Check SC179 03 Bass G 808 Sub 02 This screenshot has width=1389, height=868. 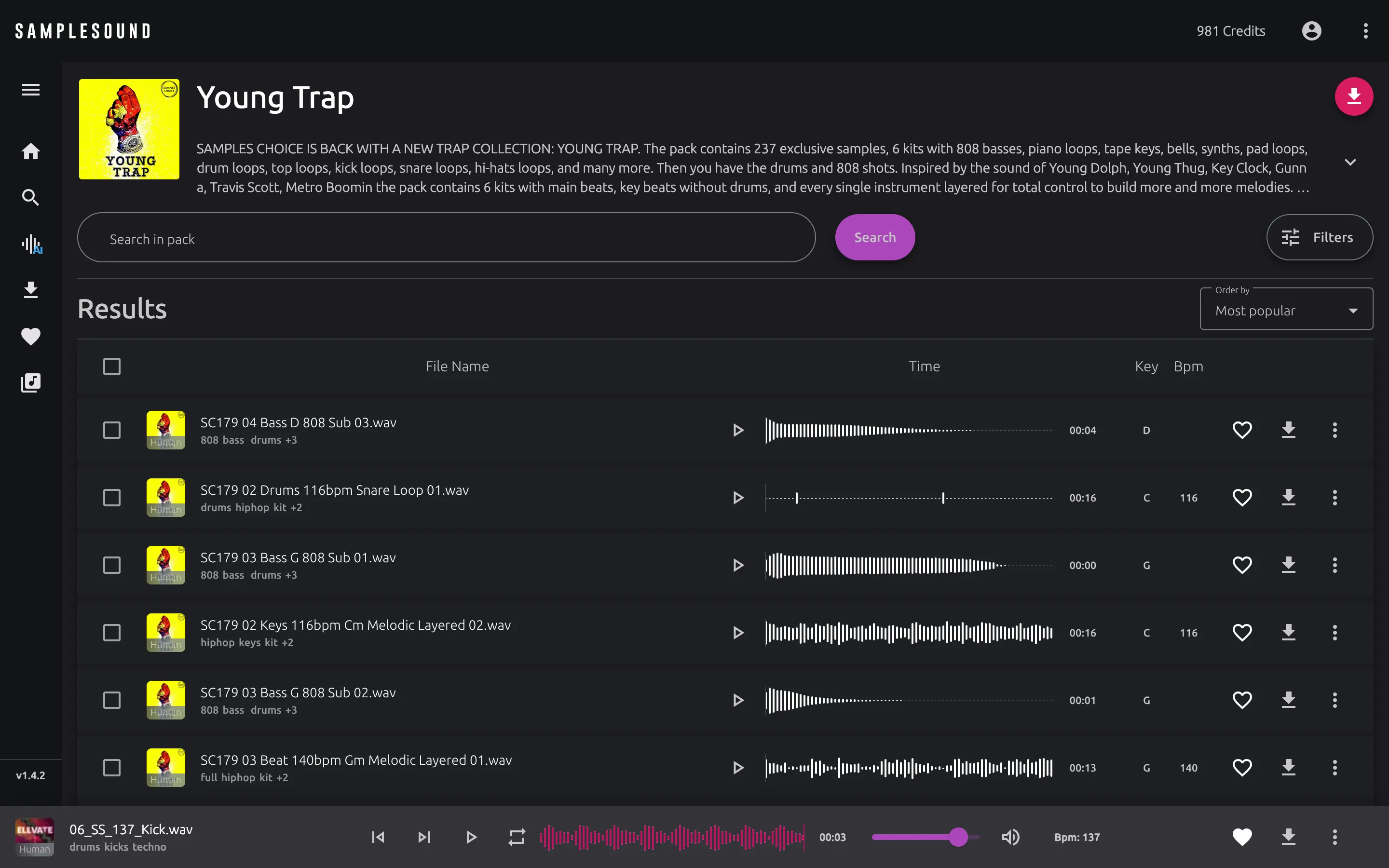(112, 700)
